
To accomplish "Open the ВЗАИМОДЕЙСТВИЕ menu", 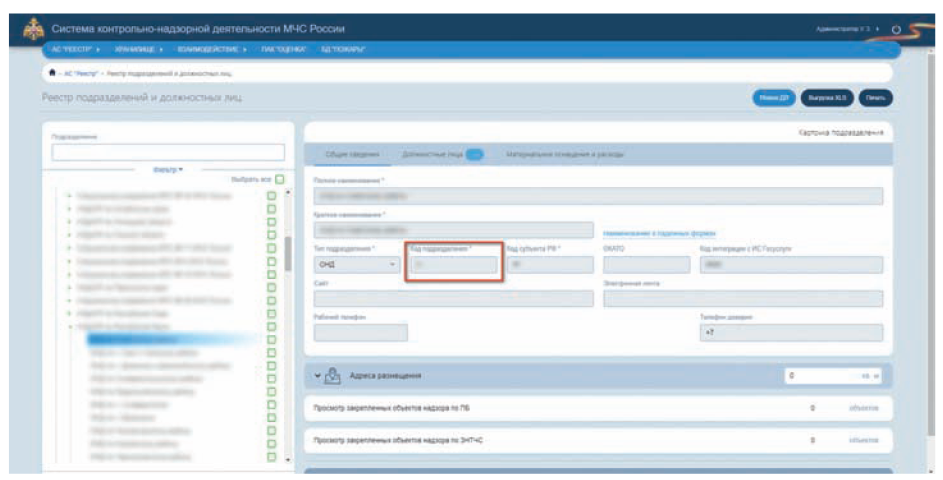I will tap(212, 49).
